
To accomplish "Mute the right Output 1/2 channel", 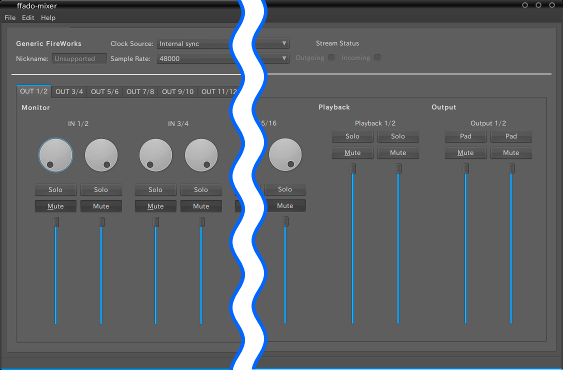I will pos(511,153).
